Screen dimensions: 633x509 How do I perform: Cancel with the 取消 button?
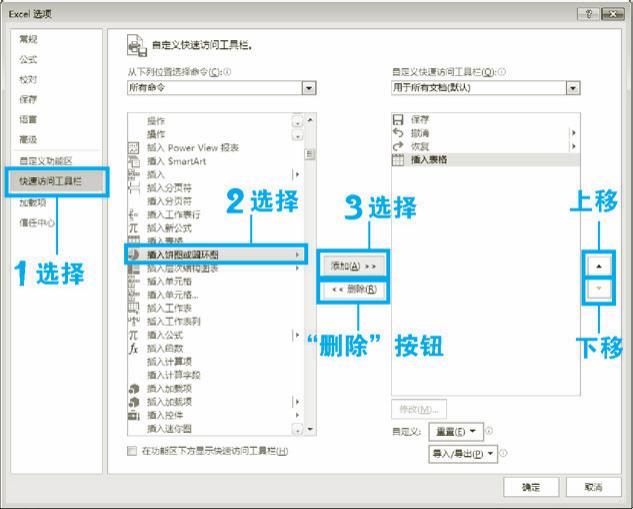[x=593, y=487]
